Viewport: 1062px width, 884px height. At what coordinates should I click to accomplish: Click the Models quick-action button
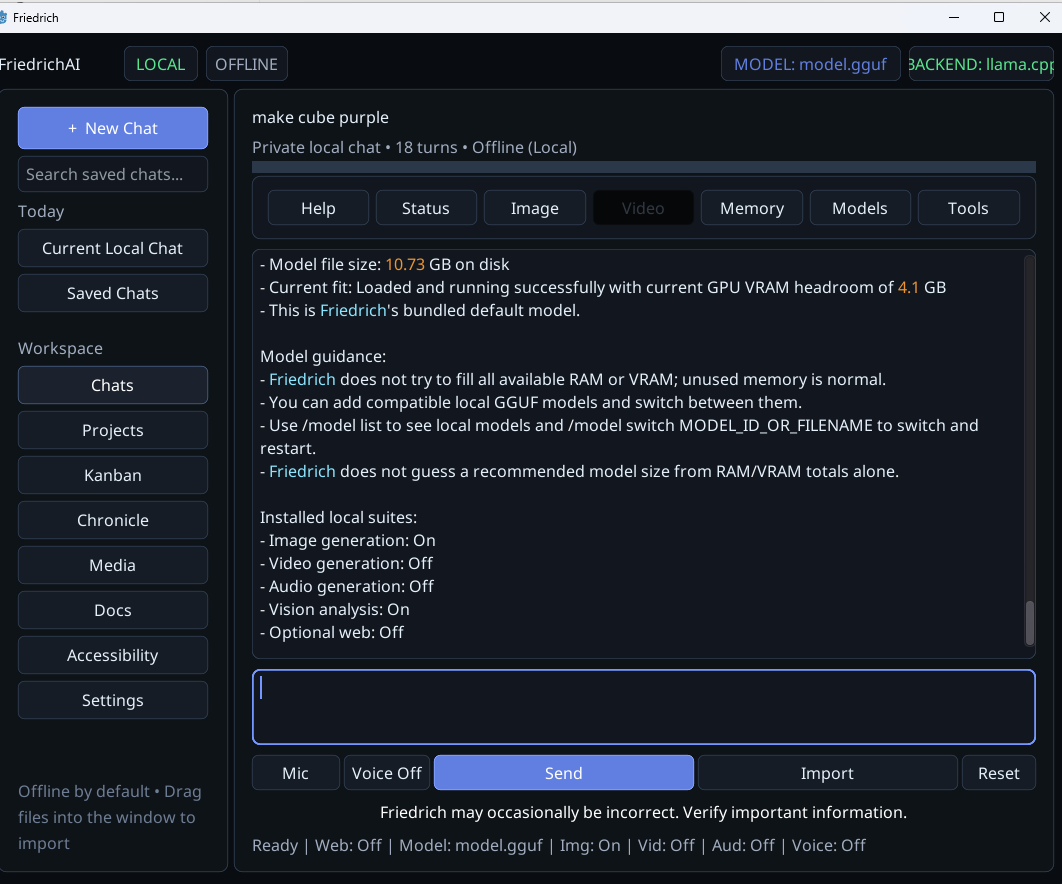coord(860,208)
